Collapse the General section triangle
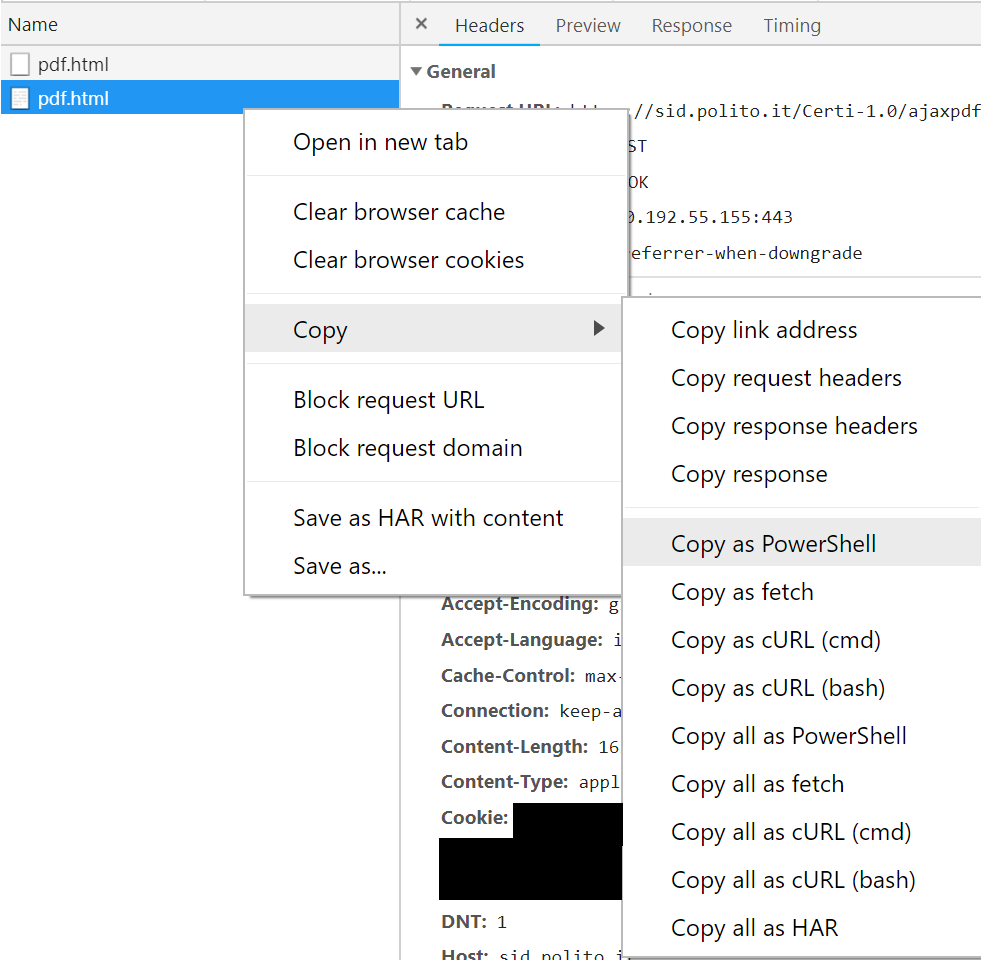 point(416,72)
